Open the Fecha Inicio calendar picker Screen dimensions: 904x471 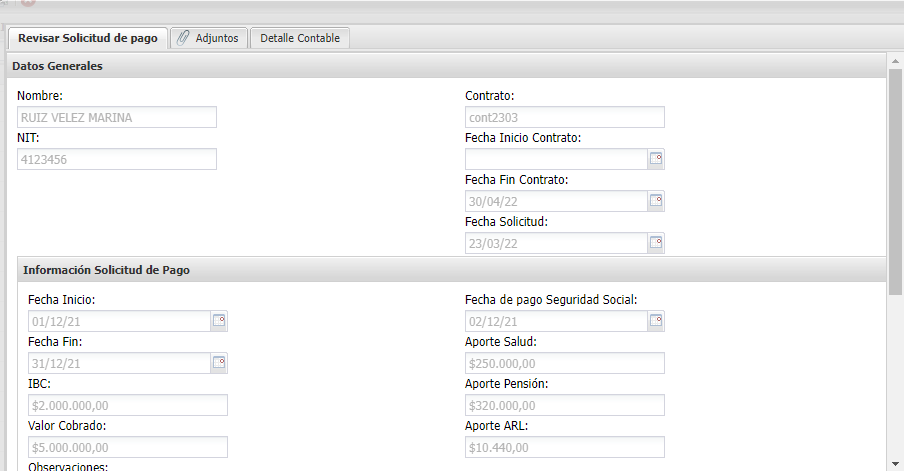coord(219,321)
